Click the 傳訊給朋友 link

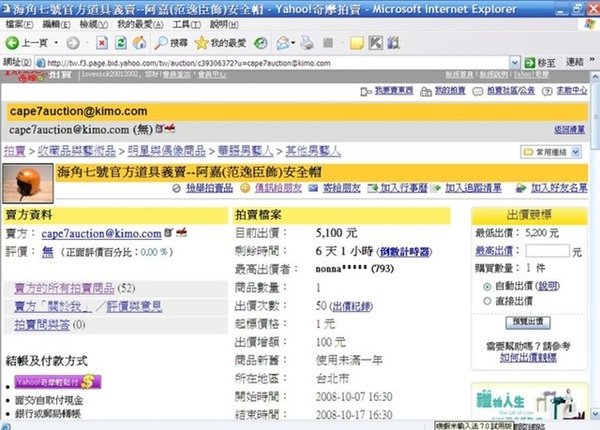(x=278, y=188)
